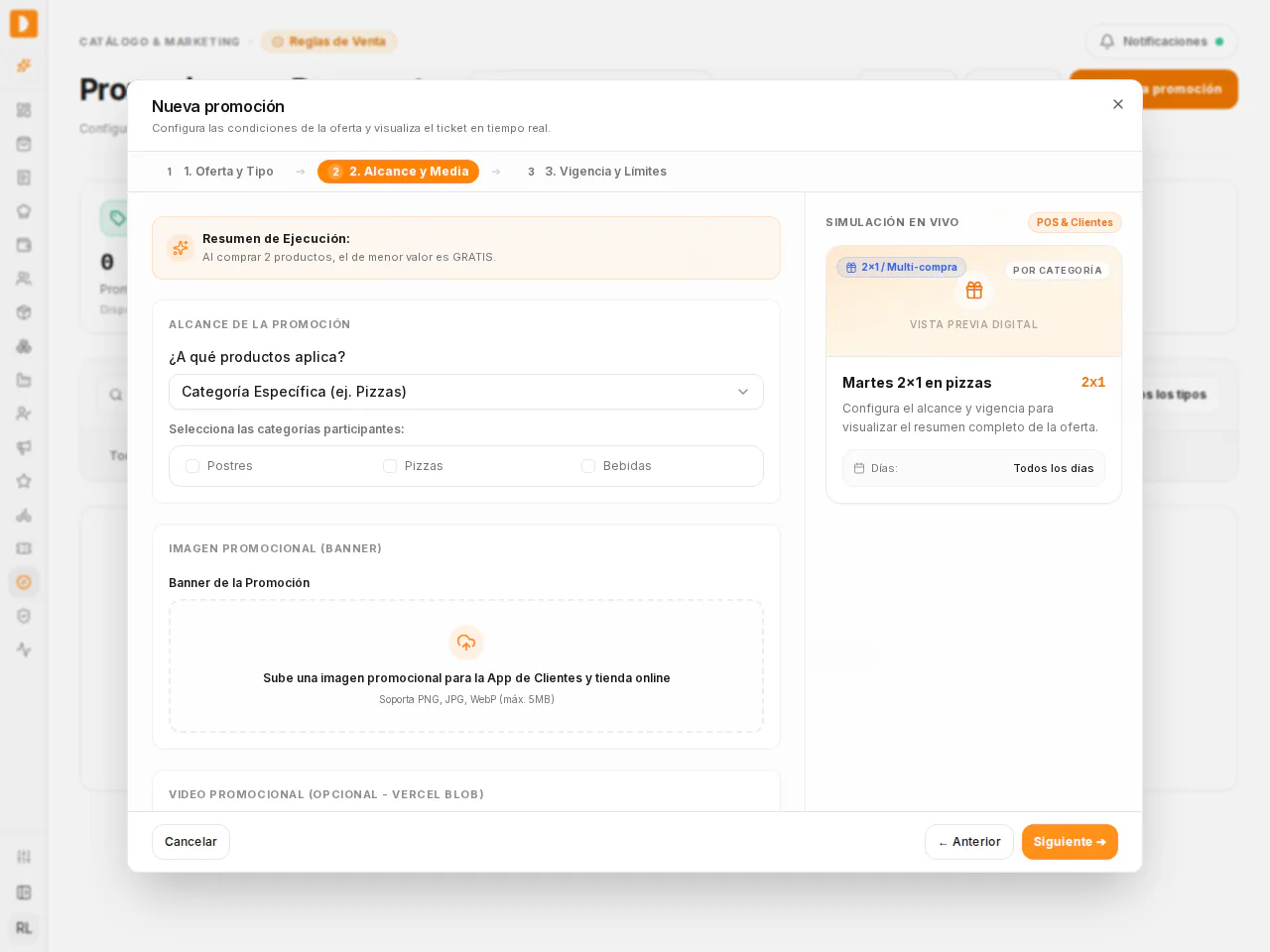Click the shield icon in the sidebar
This screenshot has height=952, width=1270.
24,616
